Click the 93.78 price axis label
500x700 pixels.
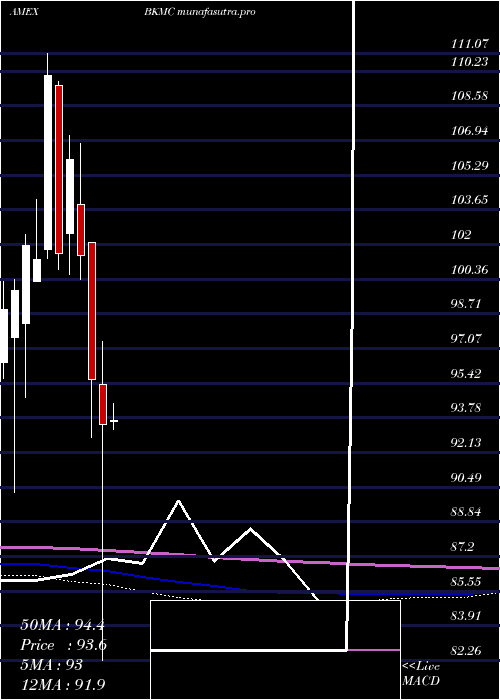[467, 408]
